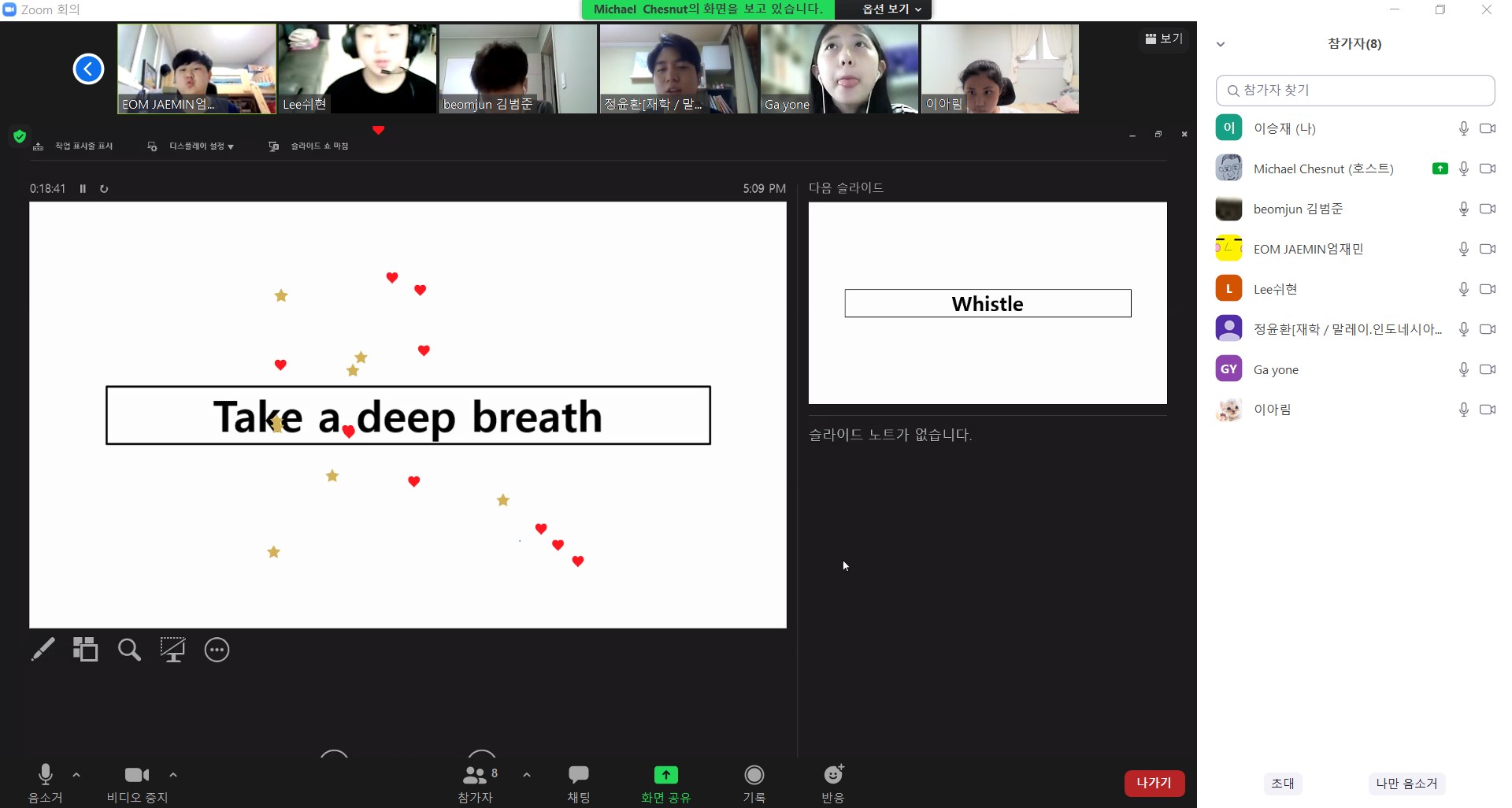Open the chat (채팅) panel

[579, 784]
